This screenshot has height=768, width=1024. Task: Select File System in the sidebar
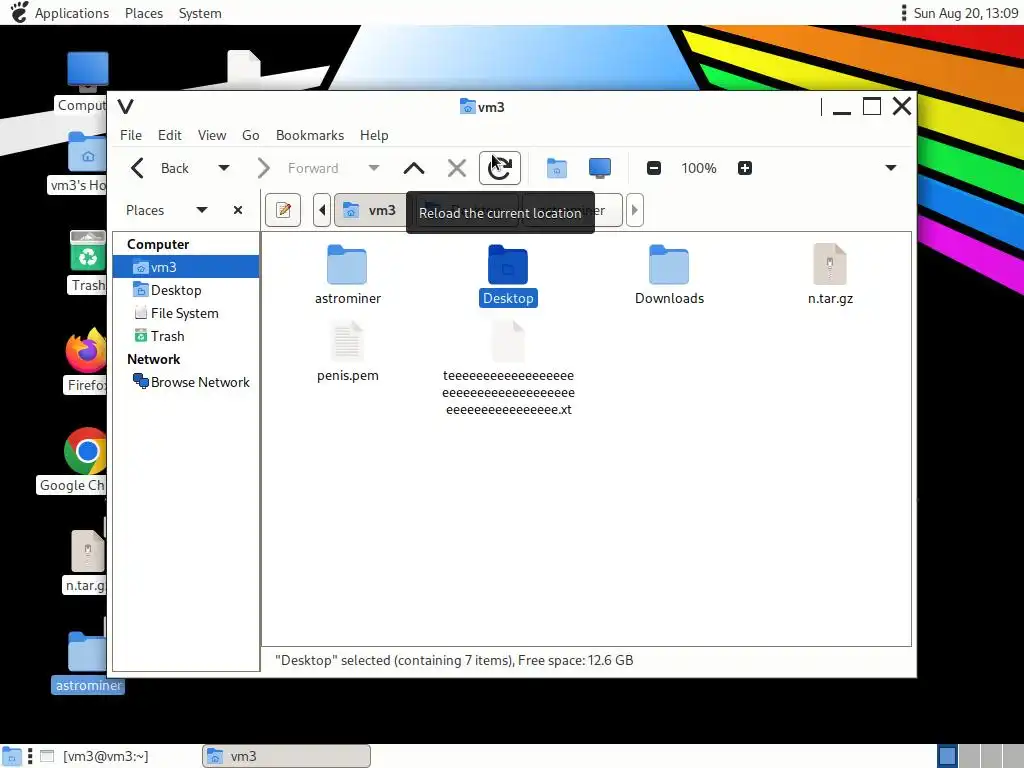[x=186, y=313]
